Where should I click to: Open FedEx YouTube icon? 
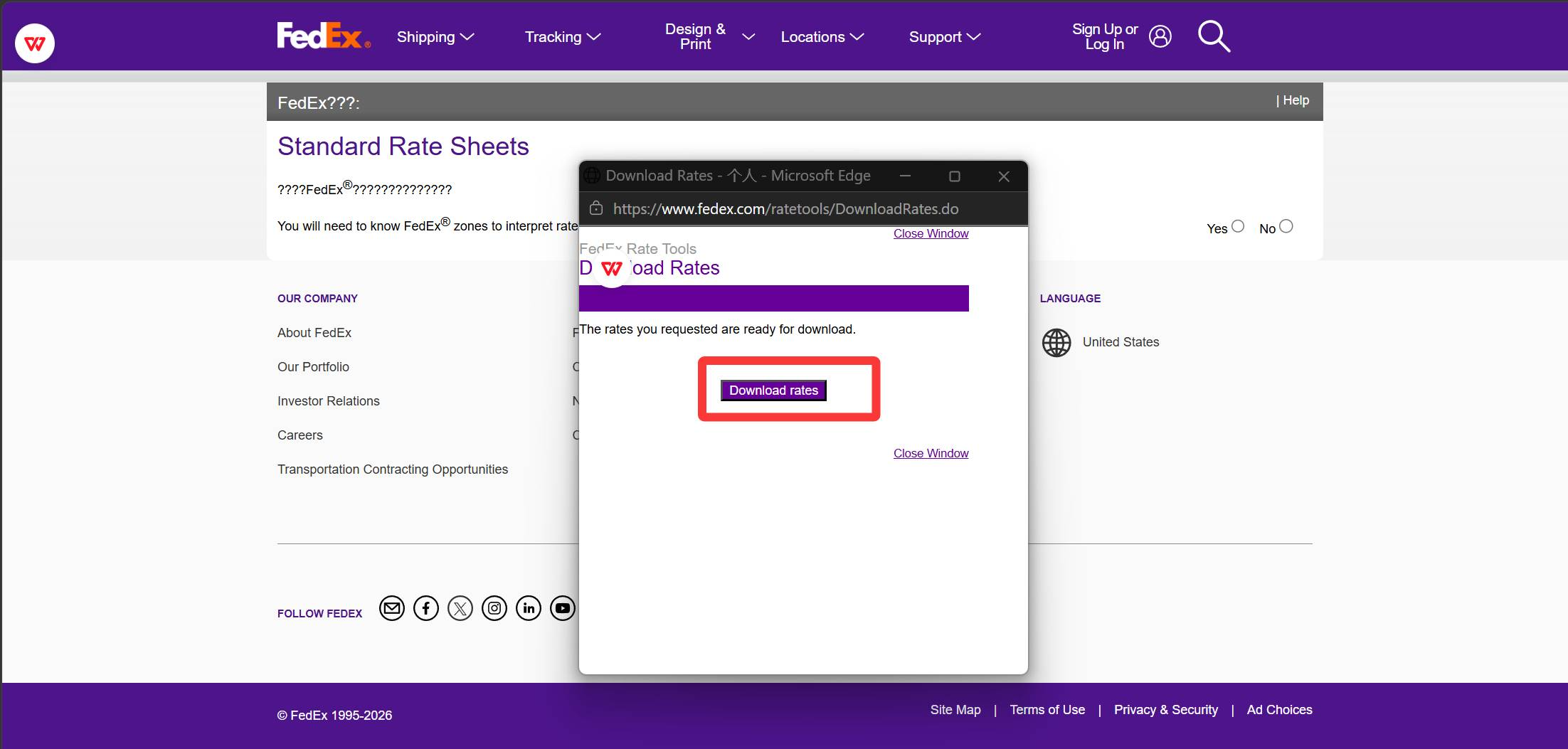tap(563, 608)
